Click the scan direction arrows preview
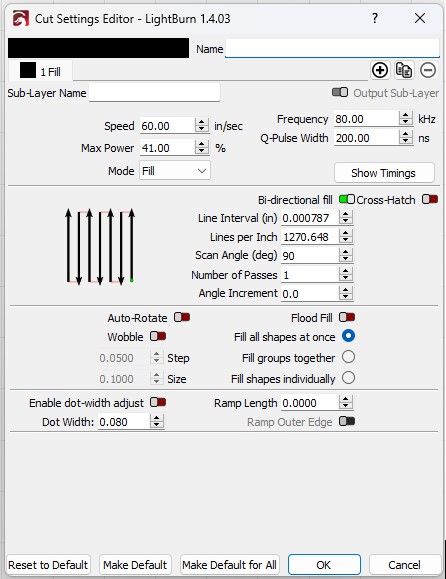This screenshot has width=446, height=579. [100, 246]
